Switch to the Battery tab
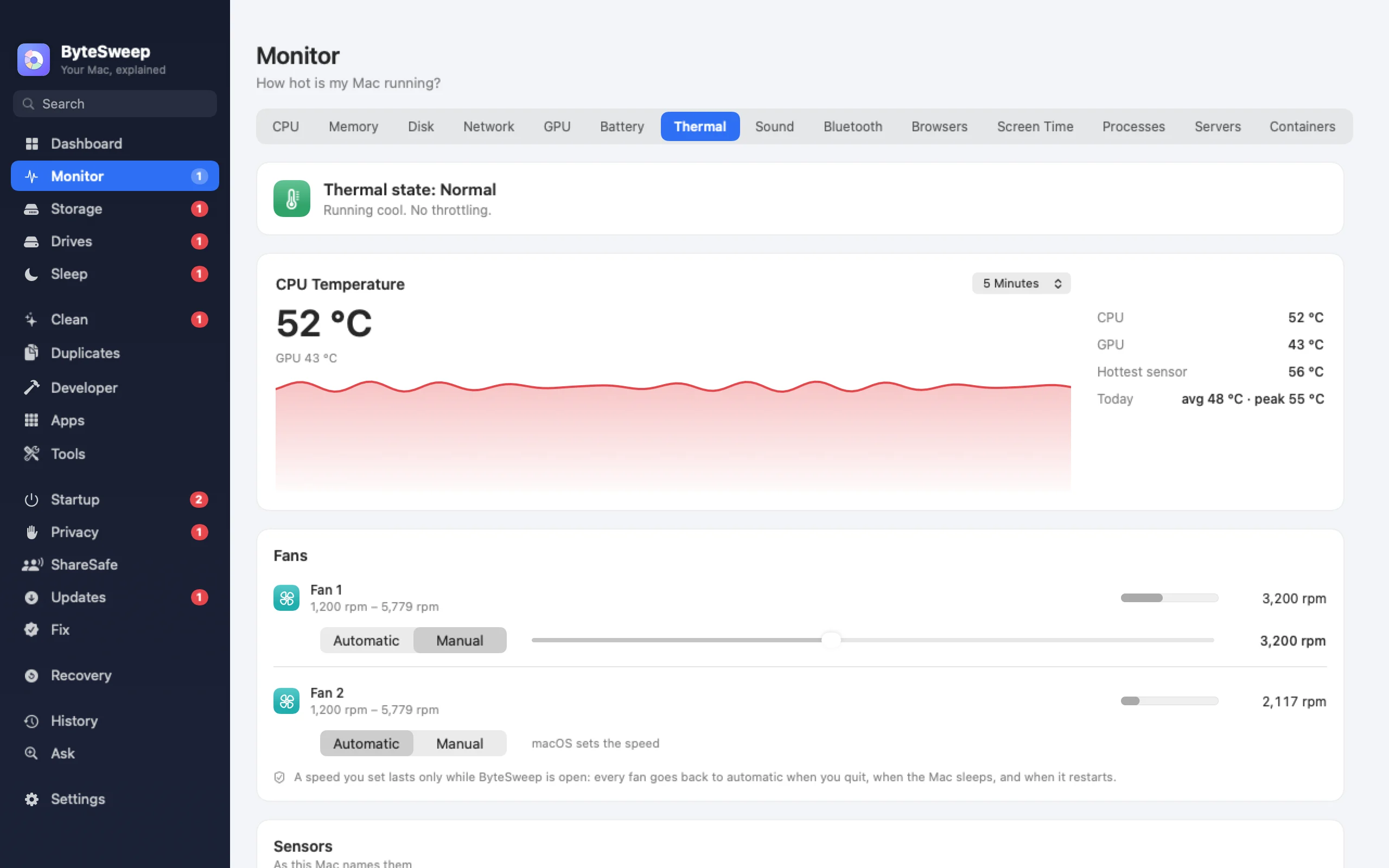The width and height of the screenshot is (1389, 868). point(622,126)
